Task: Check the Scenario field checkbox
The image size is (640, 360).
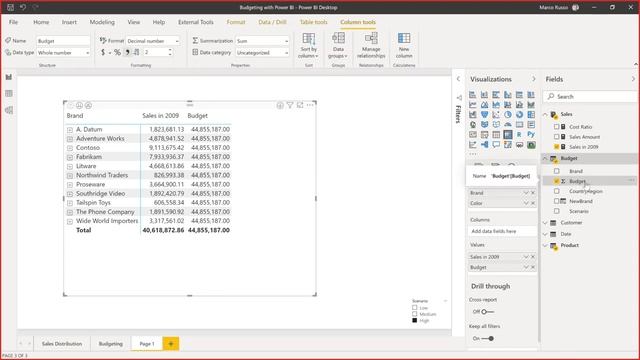Action: [557, 211]
